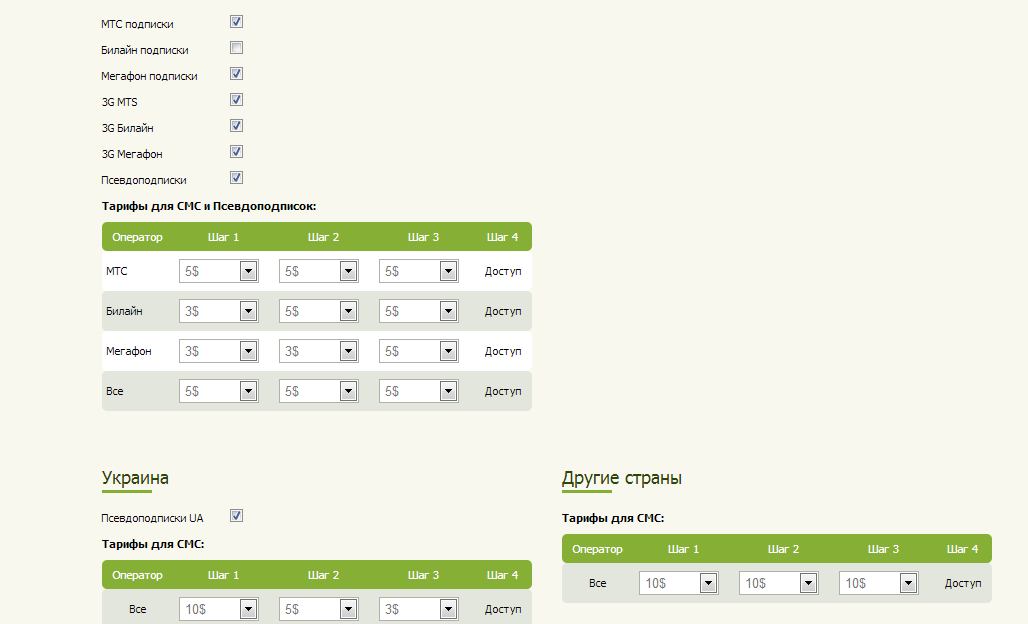The image size is (1028, 624).
Task: Click the Билайн operator cell in tariff table
Action: click(x=124, y=311)
